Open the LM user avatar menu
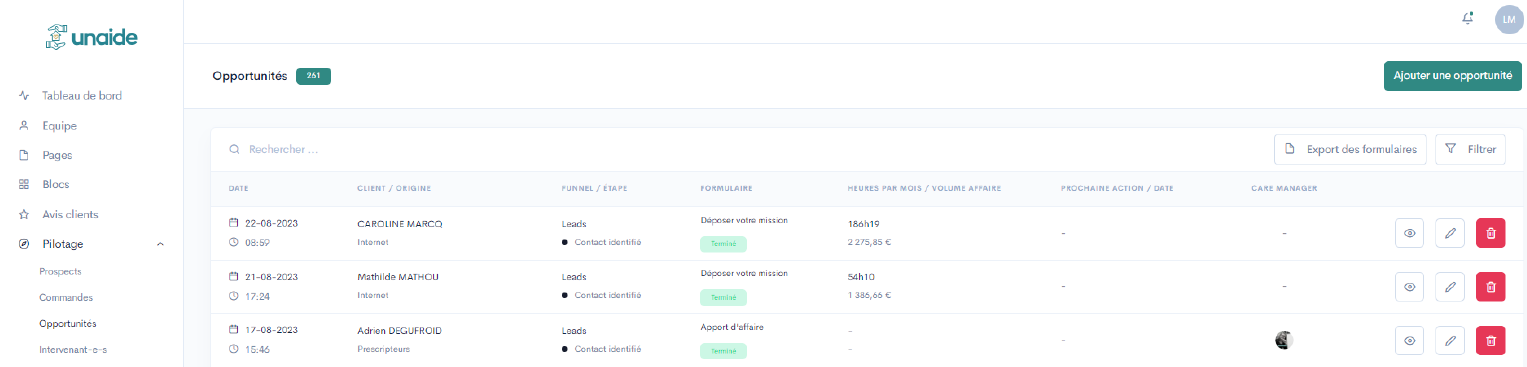 pos(1509,19)
